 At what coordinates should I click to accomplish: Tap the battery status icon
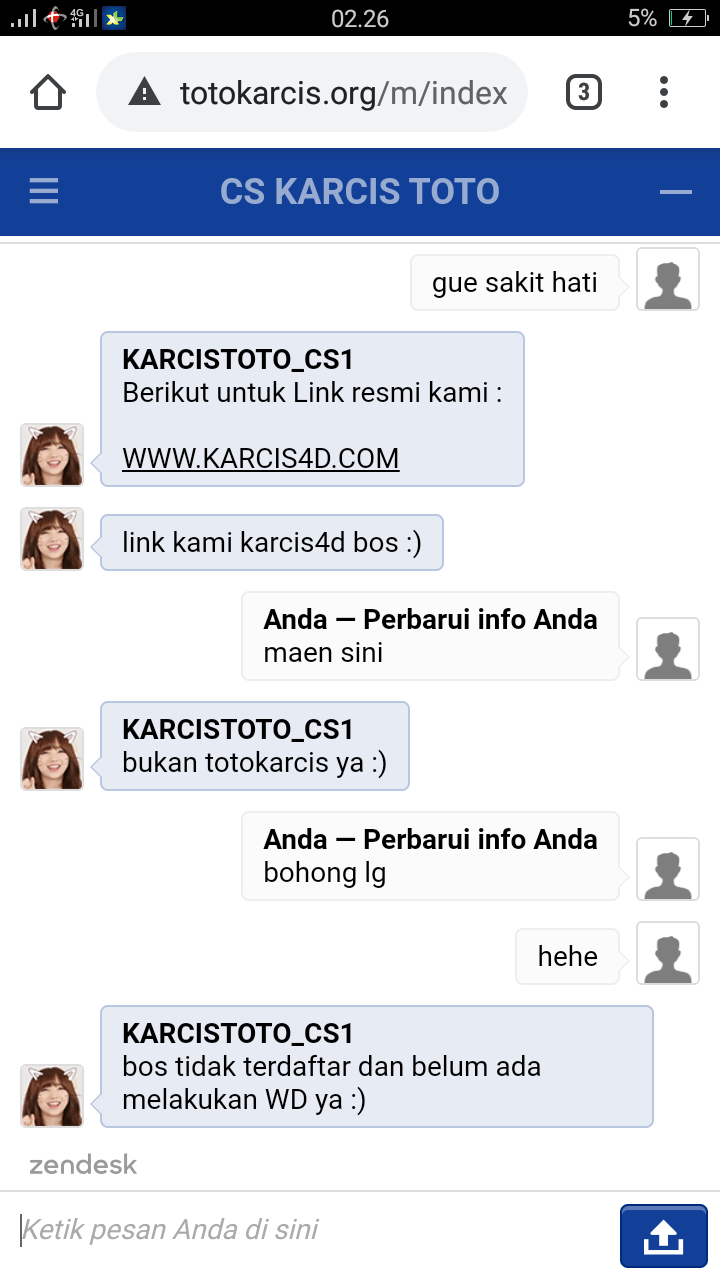pyautogui.click(x=688, y=18)
